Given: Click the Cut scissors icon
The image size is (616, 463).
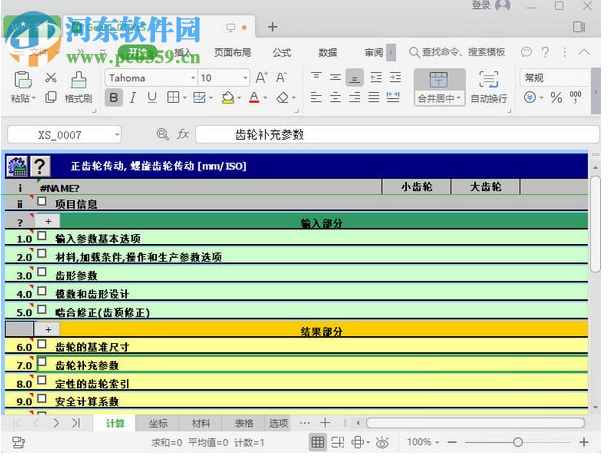Looking at the screenshot, I should pos(51,77).
